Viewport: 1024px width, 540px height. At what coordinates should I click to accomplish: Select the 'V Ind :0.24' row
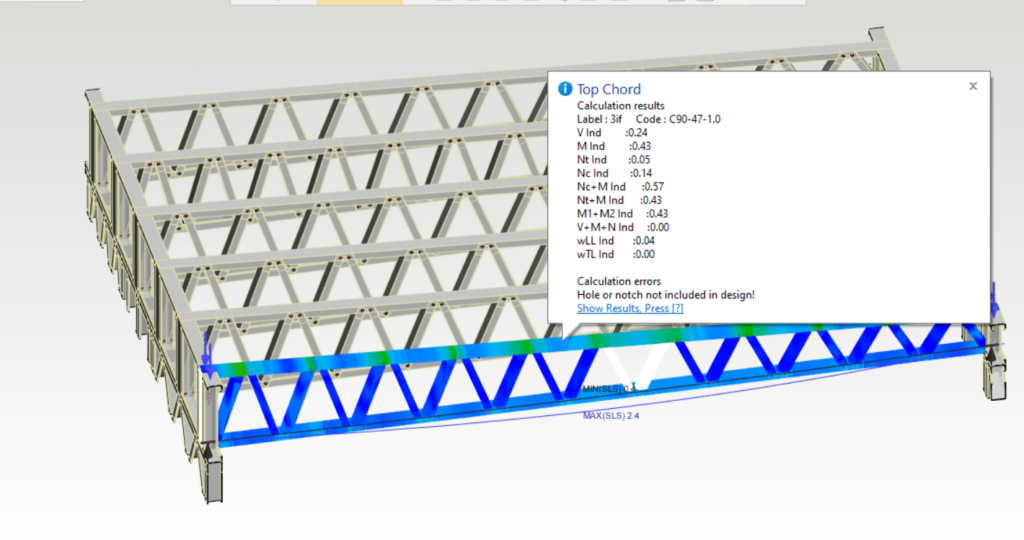[x=612, y=133]
